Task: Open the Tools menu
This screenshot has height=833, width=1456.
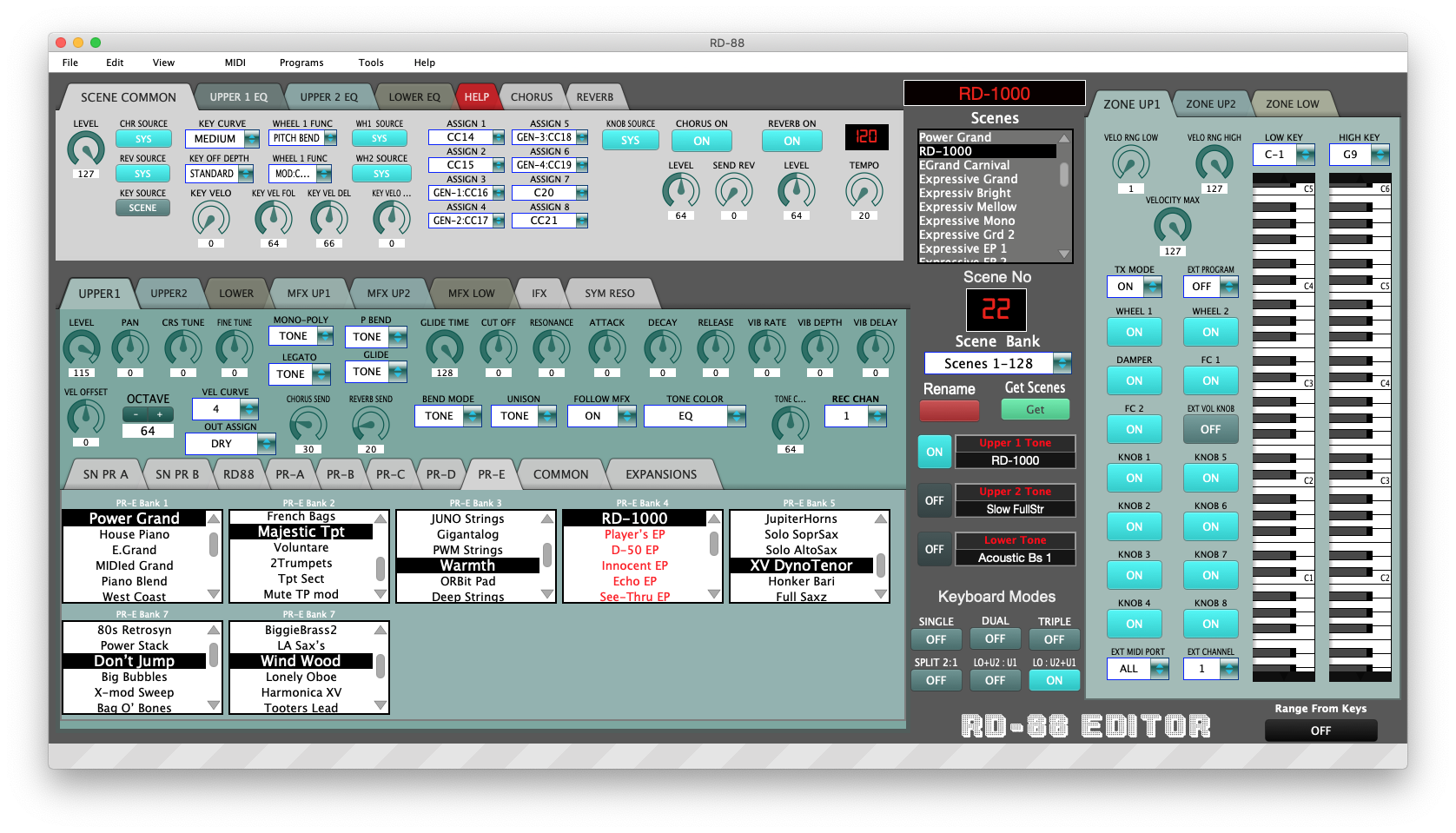Action: click(x=371, y=63)
